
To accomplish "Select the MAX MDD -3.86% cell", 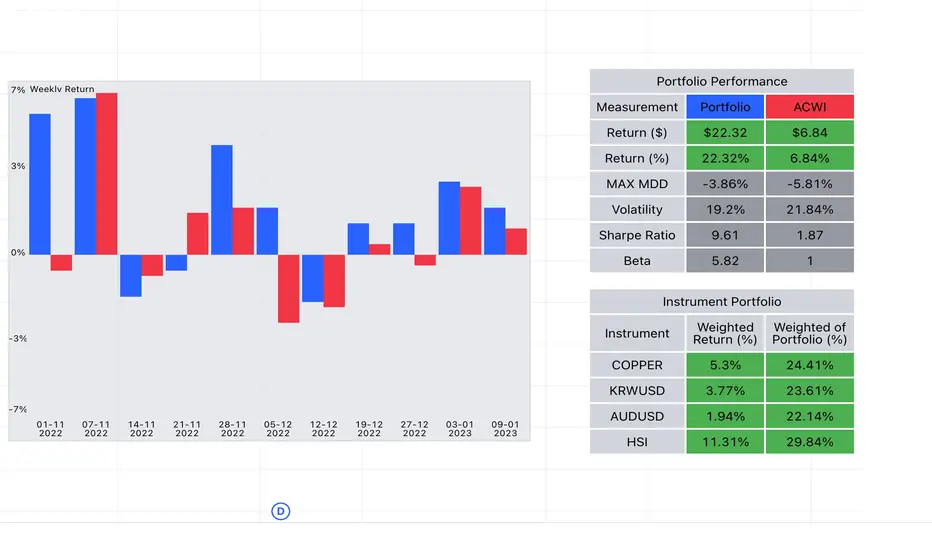I will [x=725, y=184].
